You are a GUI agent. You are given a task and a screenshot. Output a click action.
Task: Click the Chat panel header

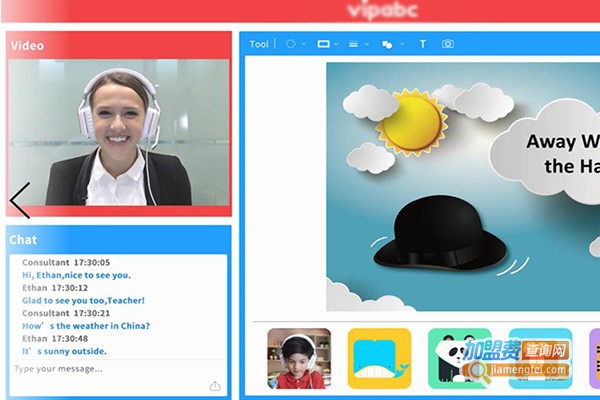[118, 240]
